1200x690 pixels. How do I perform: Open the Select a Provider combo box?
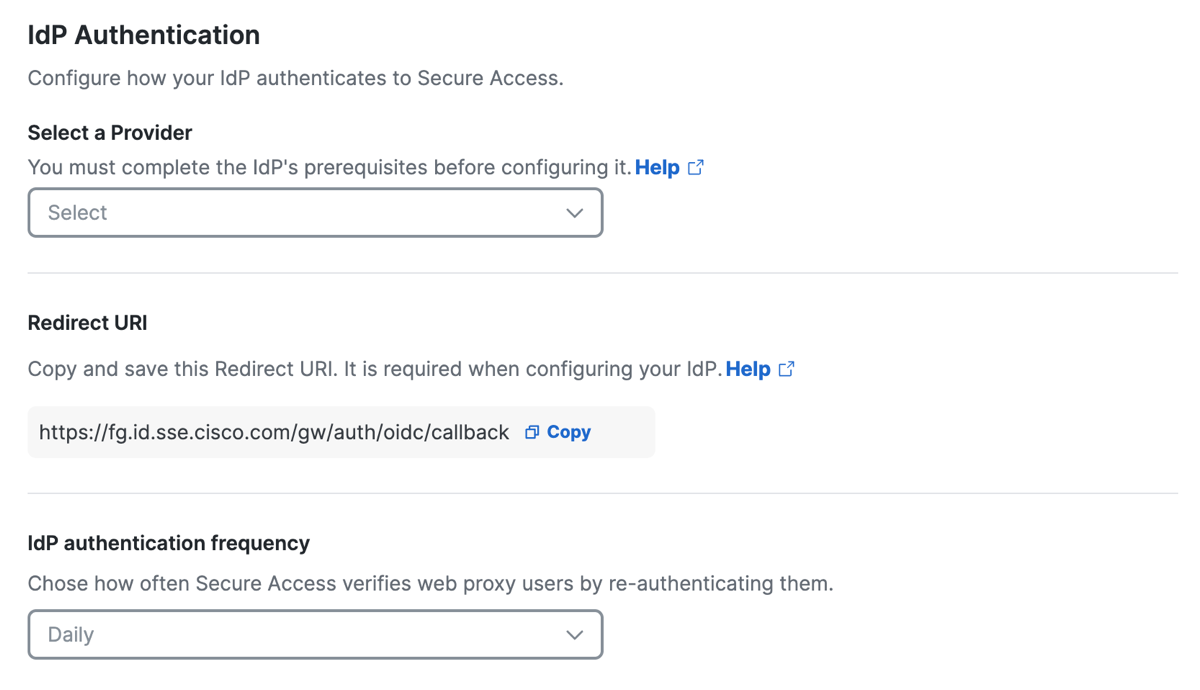[x=315, y=213]
